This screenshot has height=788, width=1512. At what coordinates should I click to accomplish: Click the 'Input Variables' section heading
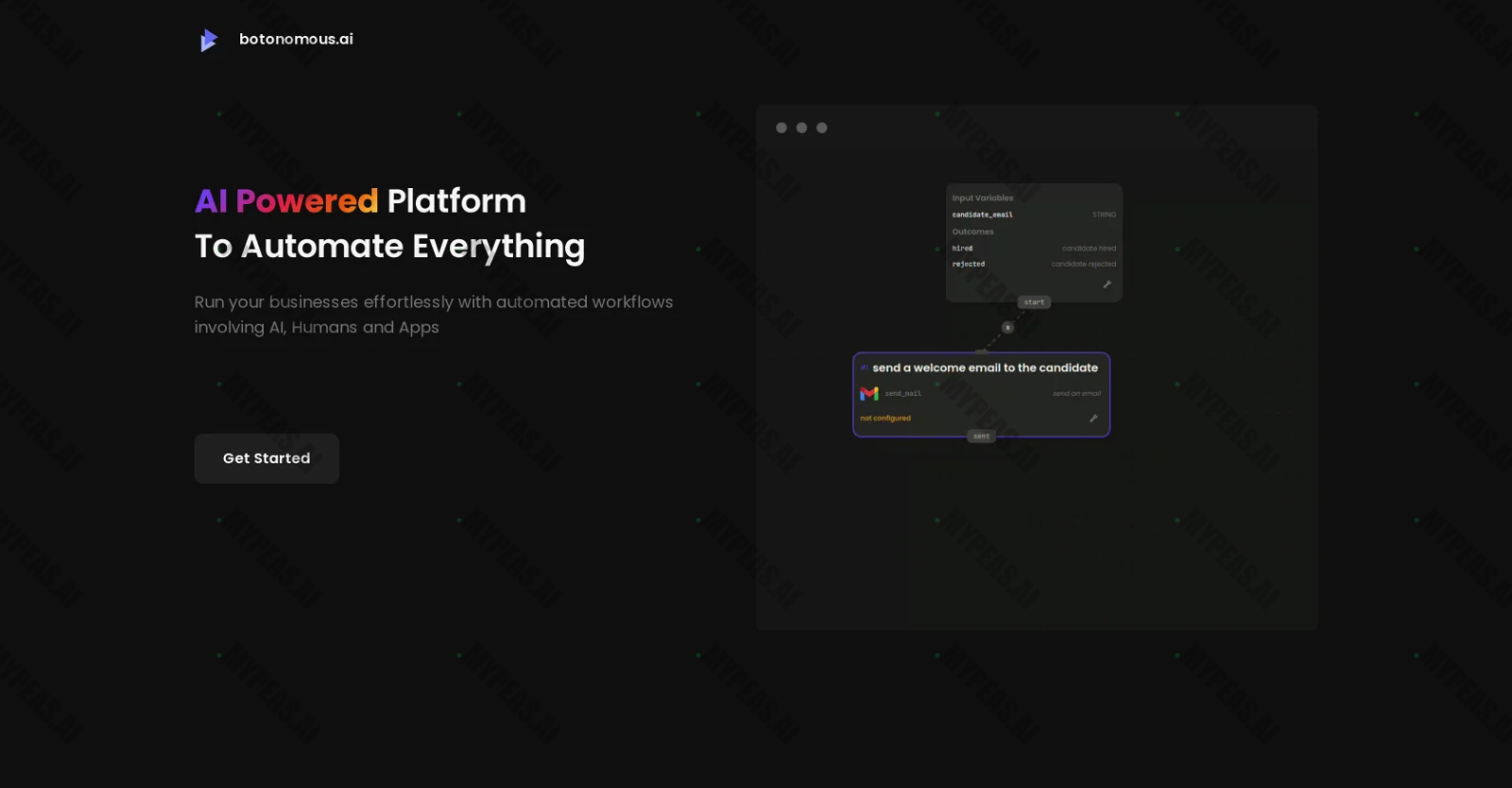pyautogui.click(x=983, y=198)
